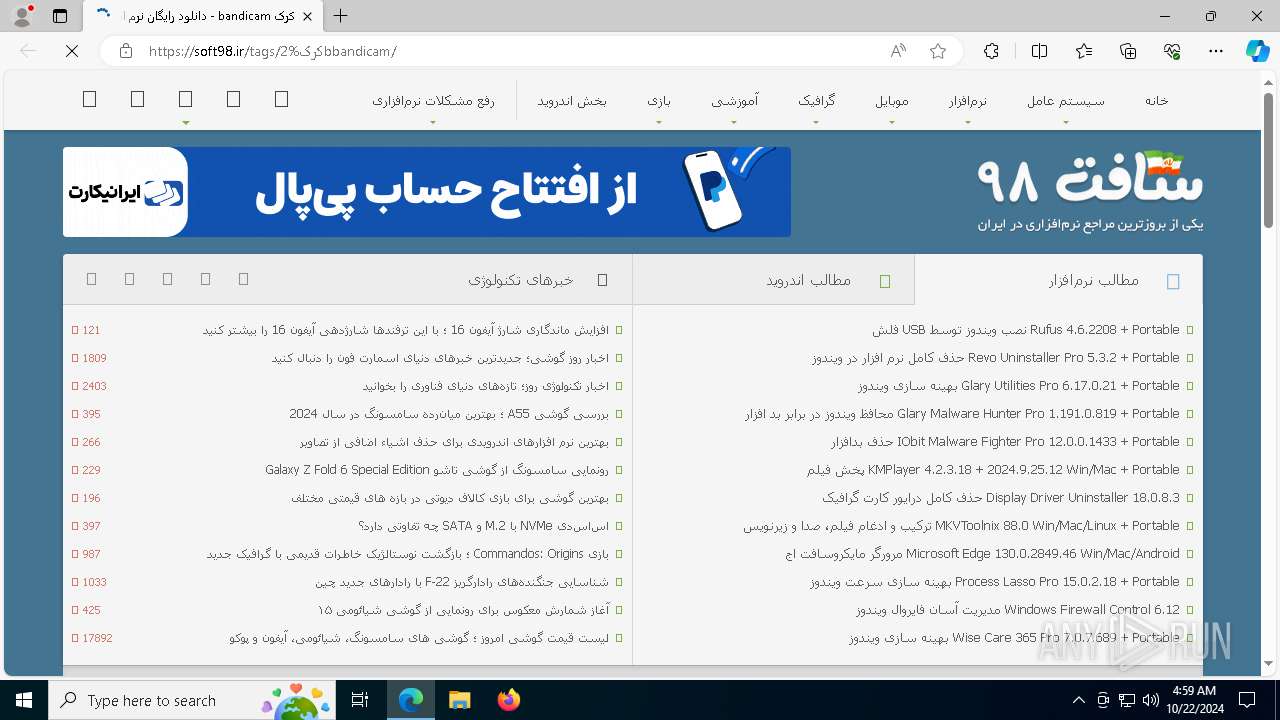The width and height of the screenshot is (1280, 720).
Task: Open MKVToolnix 88.0 link
Action: (961, 526)
